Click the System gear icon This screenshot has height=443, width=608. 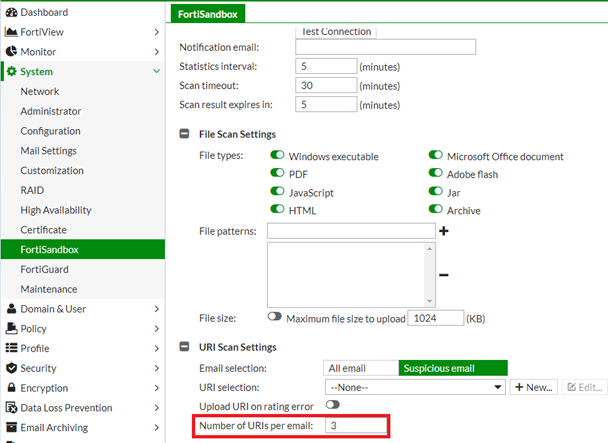coord(11,72)
